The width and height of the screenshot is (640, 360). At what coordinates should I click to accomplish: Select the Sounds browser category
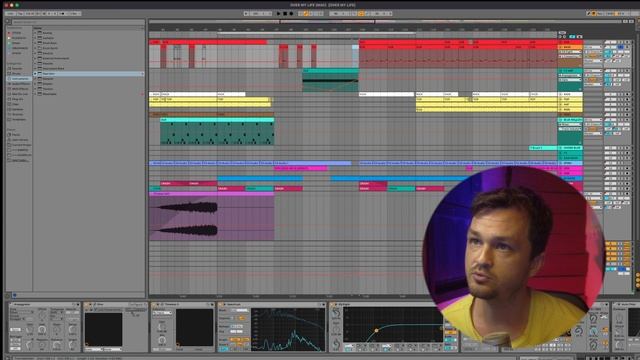click(x=17, y=68)
